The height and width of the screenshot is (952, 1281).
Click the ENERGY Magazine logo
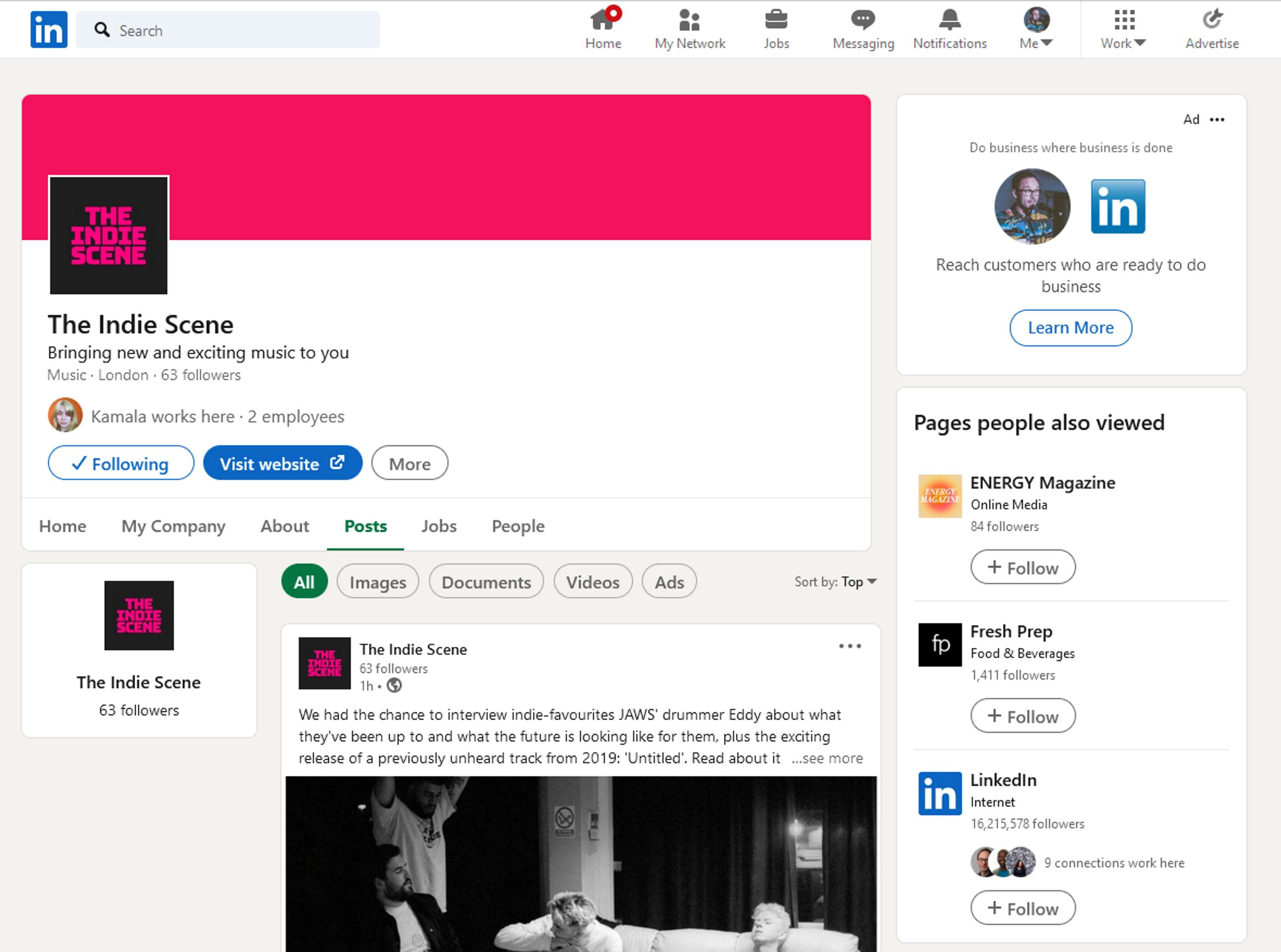pyautogui.click(x=940, y=496)
